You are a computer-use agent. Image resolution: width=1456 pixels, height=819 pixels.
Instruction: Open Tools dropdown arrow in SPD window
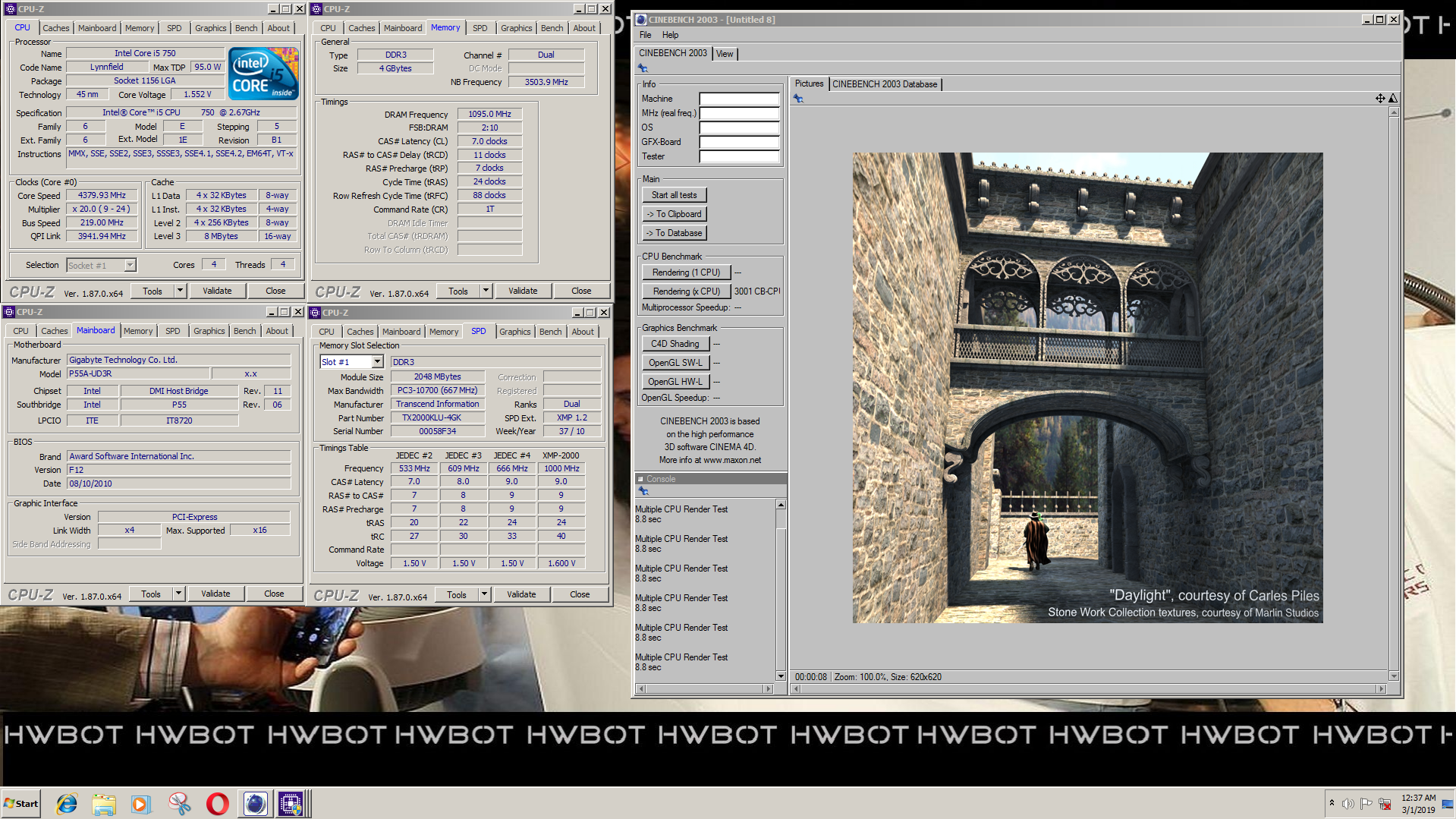[x=484, y=594]
